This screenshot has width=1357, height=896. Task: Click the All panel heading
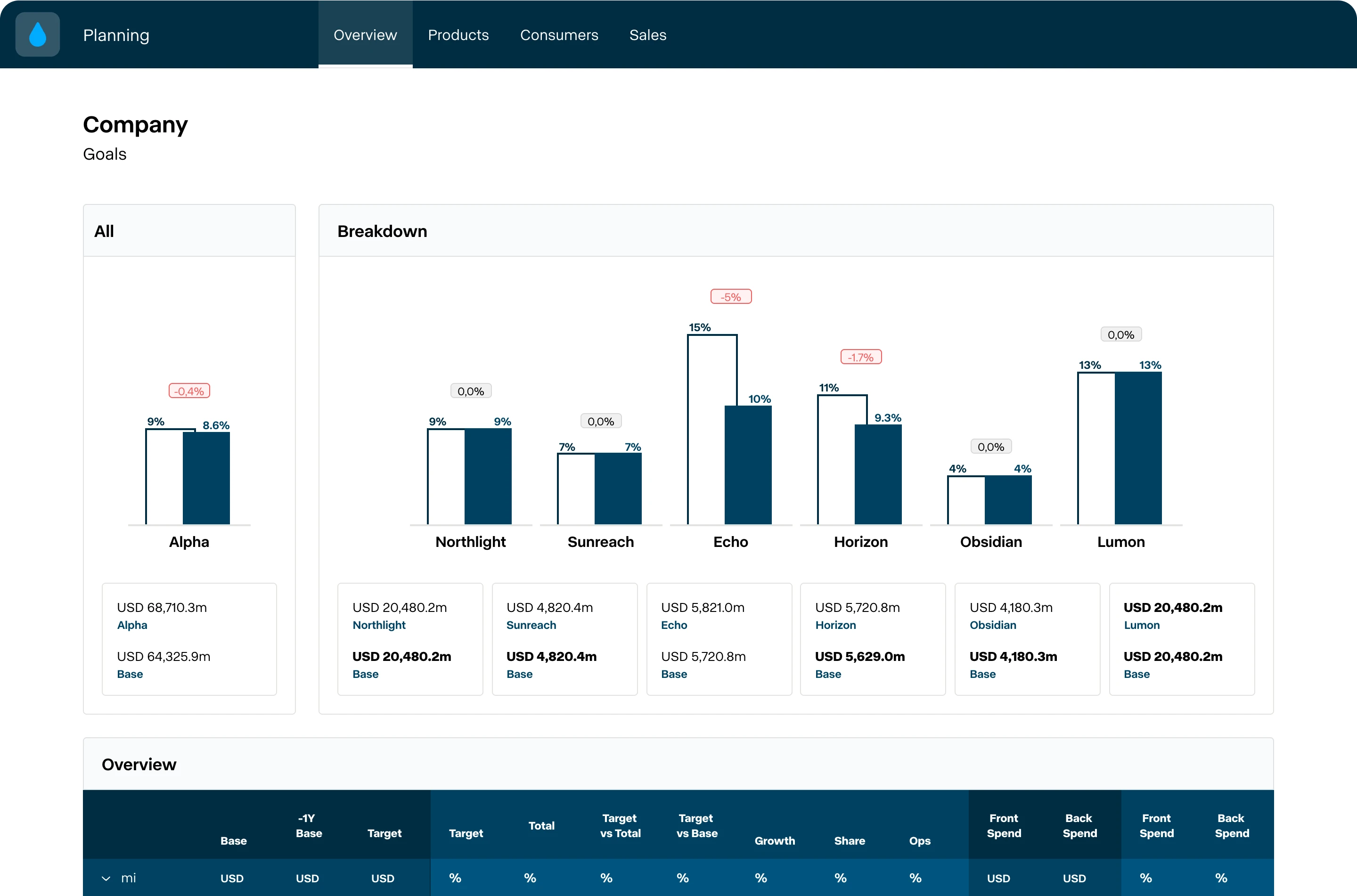[104, 231]
